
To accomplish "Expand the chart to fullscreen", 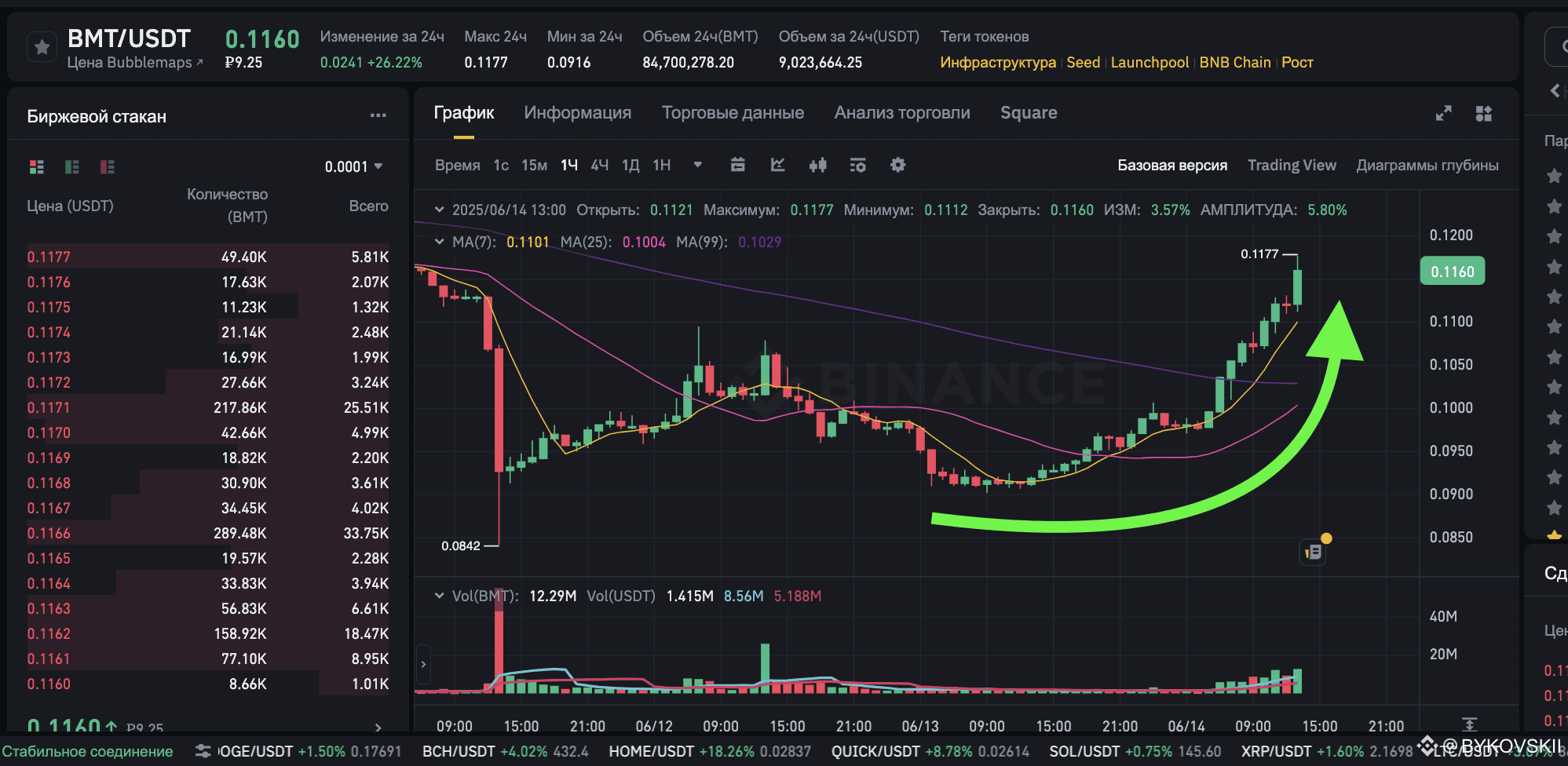I will click(1444, 113).
